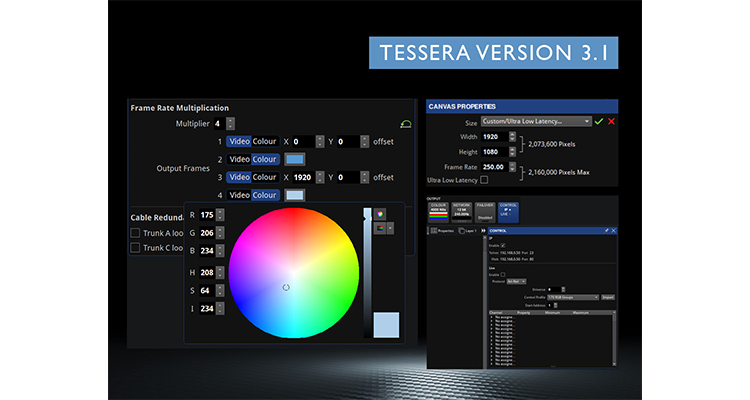Click the Width field showing 1920
This screenshot has height=400, width=750.
tap(495, 136)
